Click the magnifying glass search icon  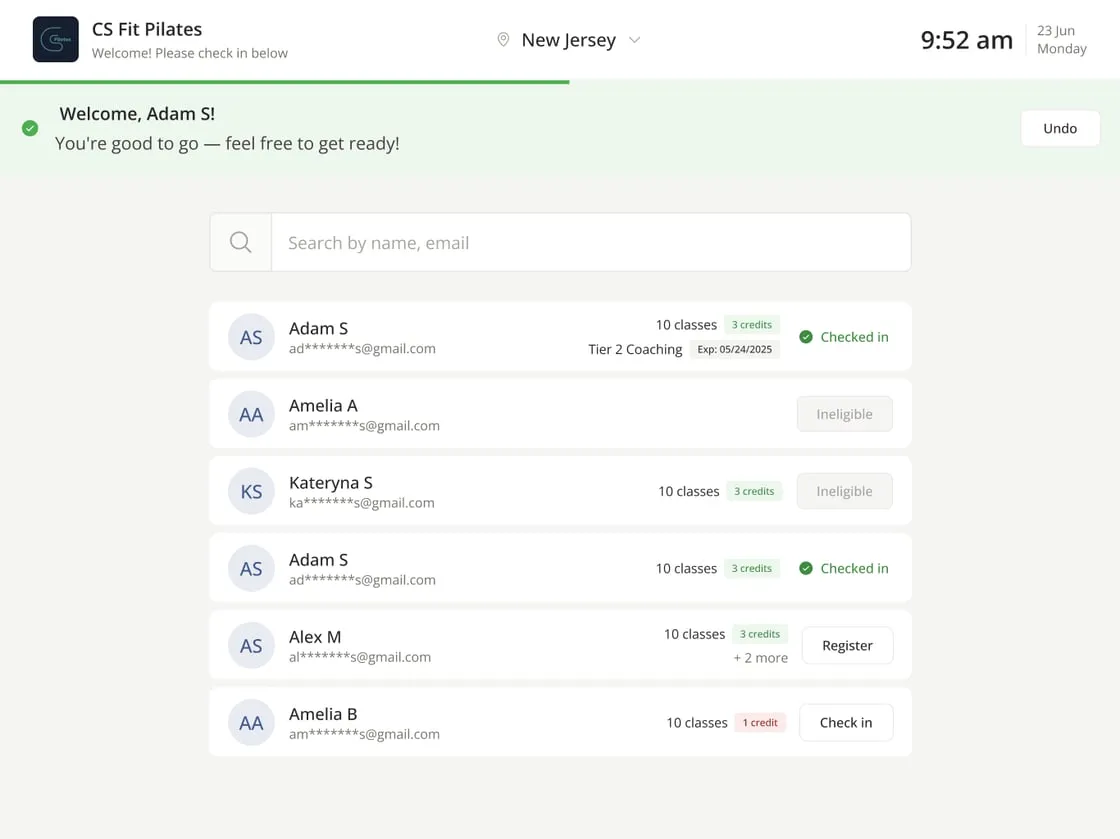(x=241, y=243)
